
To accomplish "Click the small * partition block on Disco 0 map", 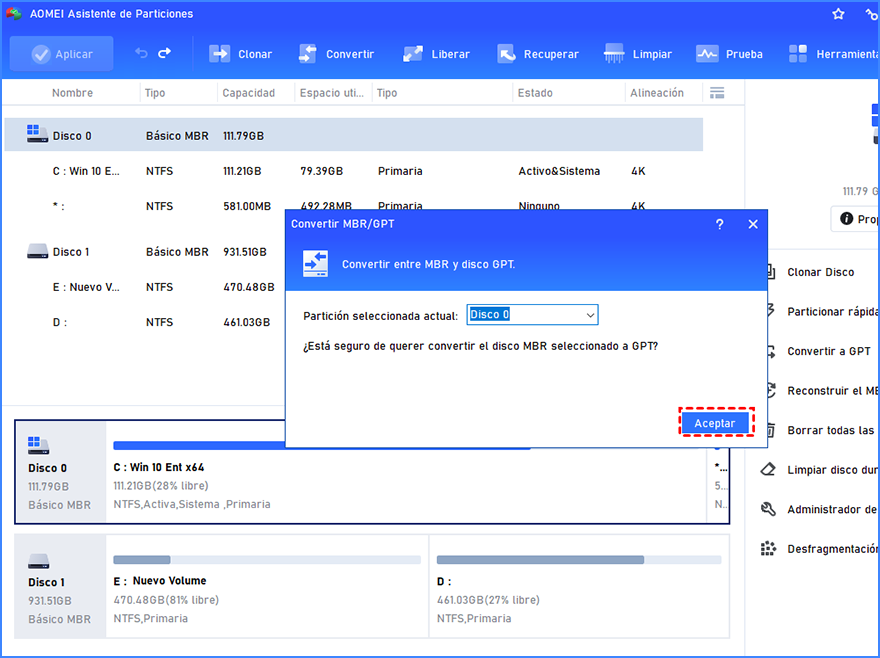I will click(x=719, y=486).
